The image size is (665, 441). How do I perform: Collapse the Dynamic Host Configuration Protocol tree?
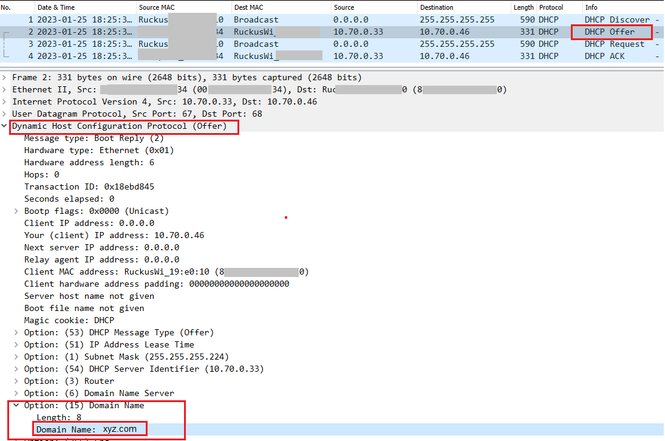[5, 127]
